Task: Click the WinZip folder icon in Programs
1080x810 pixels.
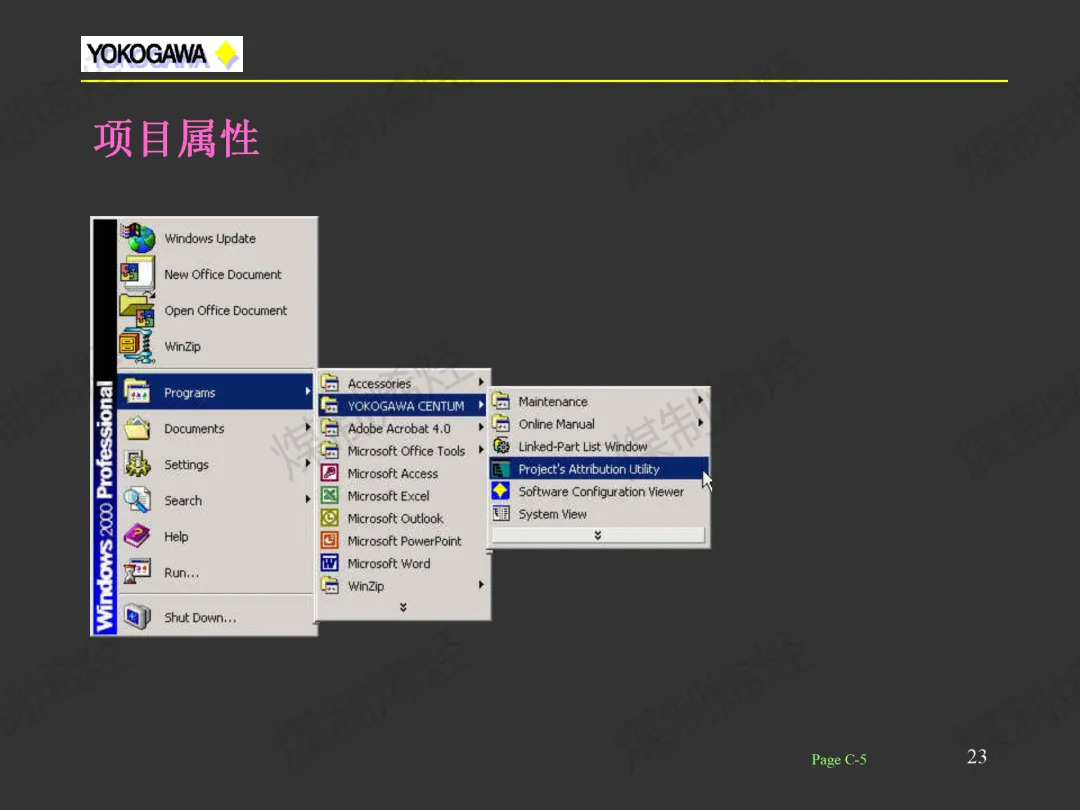Action: (x=330, y=585)
